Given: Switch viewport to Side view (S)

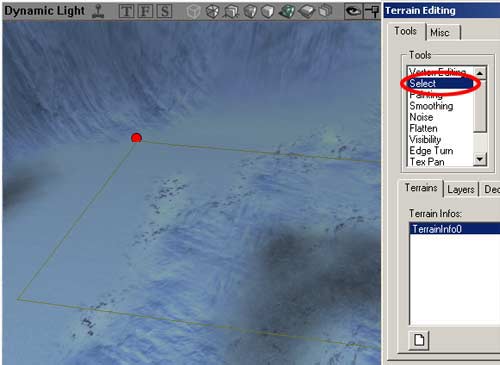Looking at the screenshot, I should coord(164,11).
